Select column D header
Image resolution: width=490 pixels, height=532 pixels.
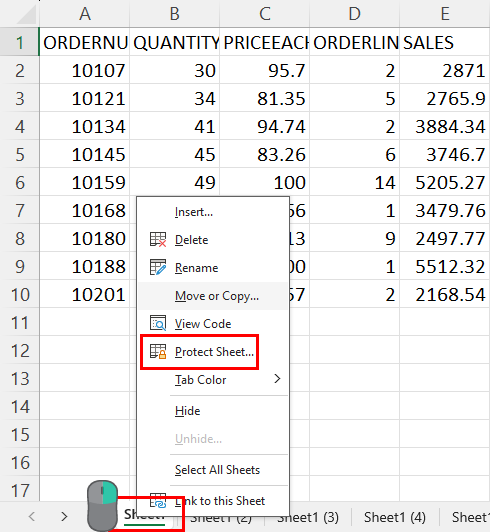pos(355,14)
